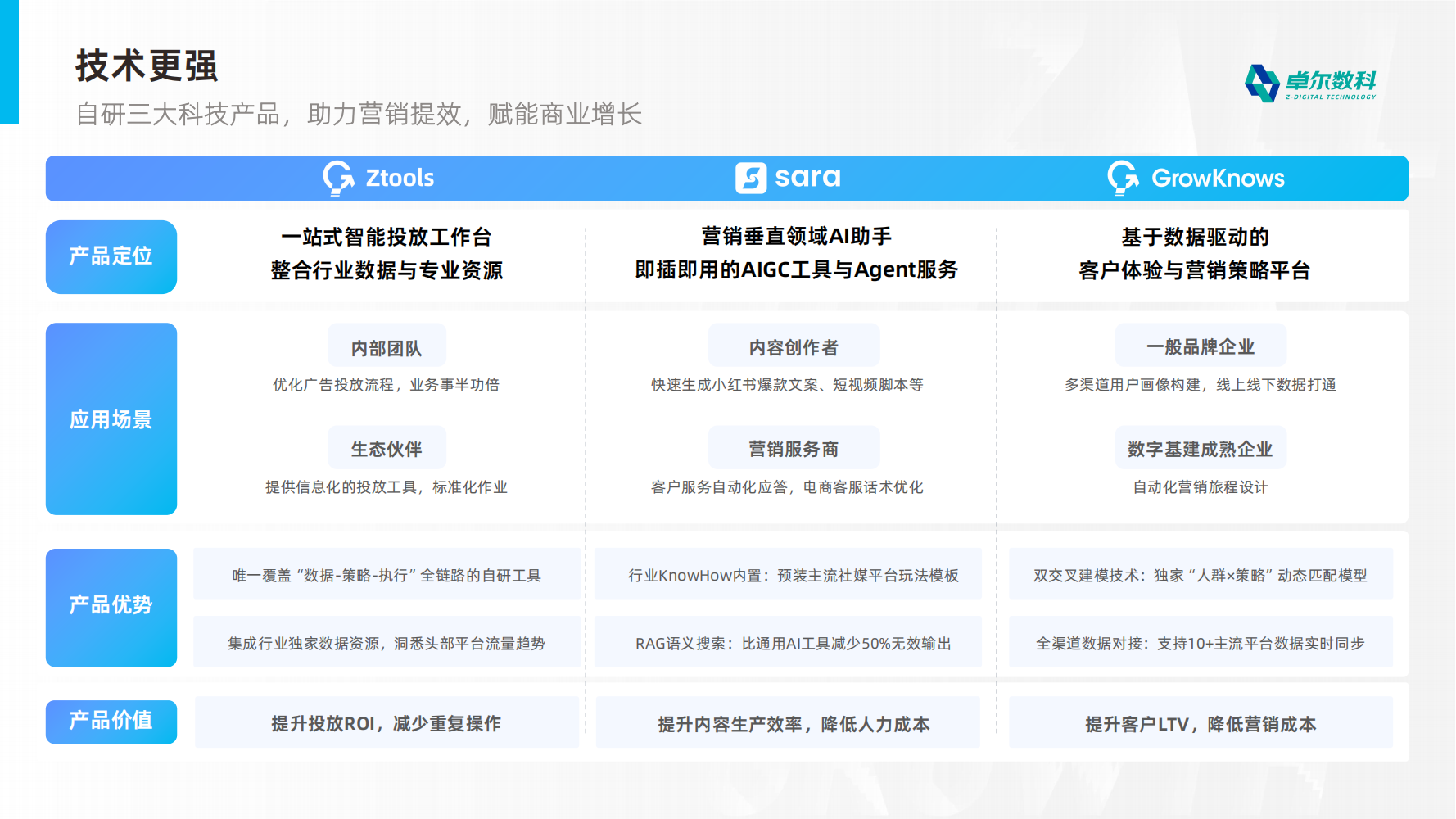Click box 提升内容生产效率，降低人力成本

tap(788, 722)
